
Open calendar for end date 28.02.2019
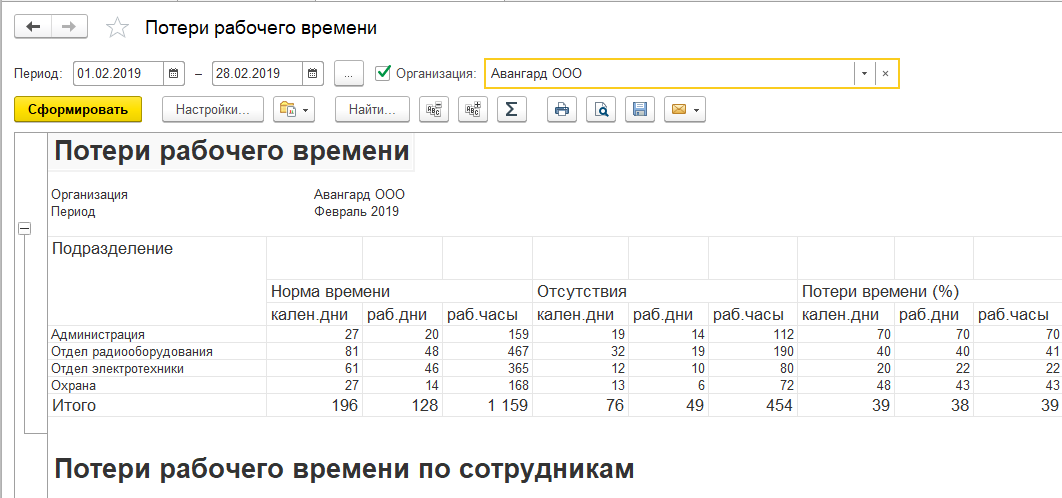[x=313, y=73]
